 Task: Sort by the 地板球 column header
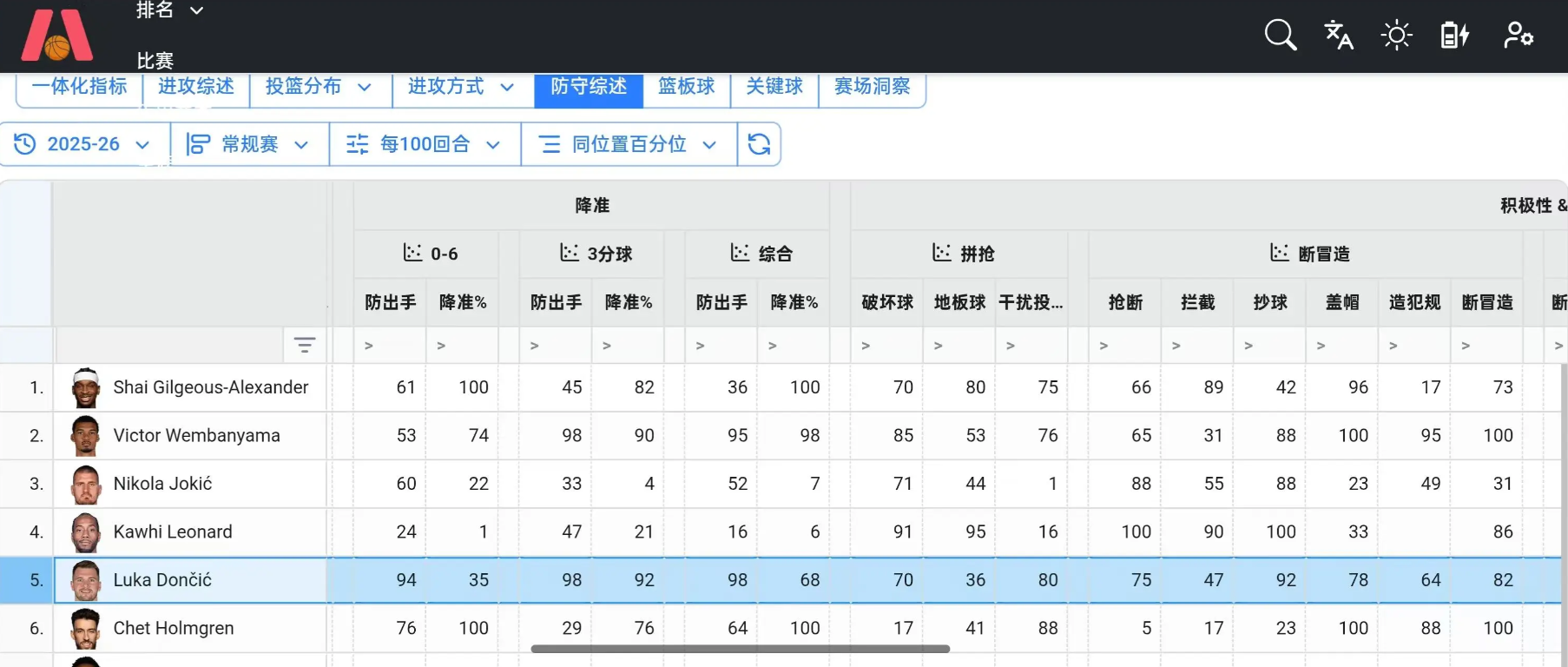tap(959, 302)
